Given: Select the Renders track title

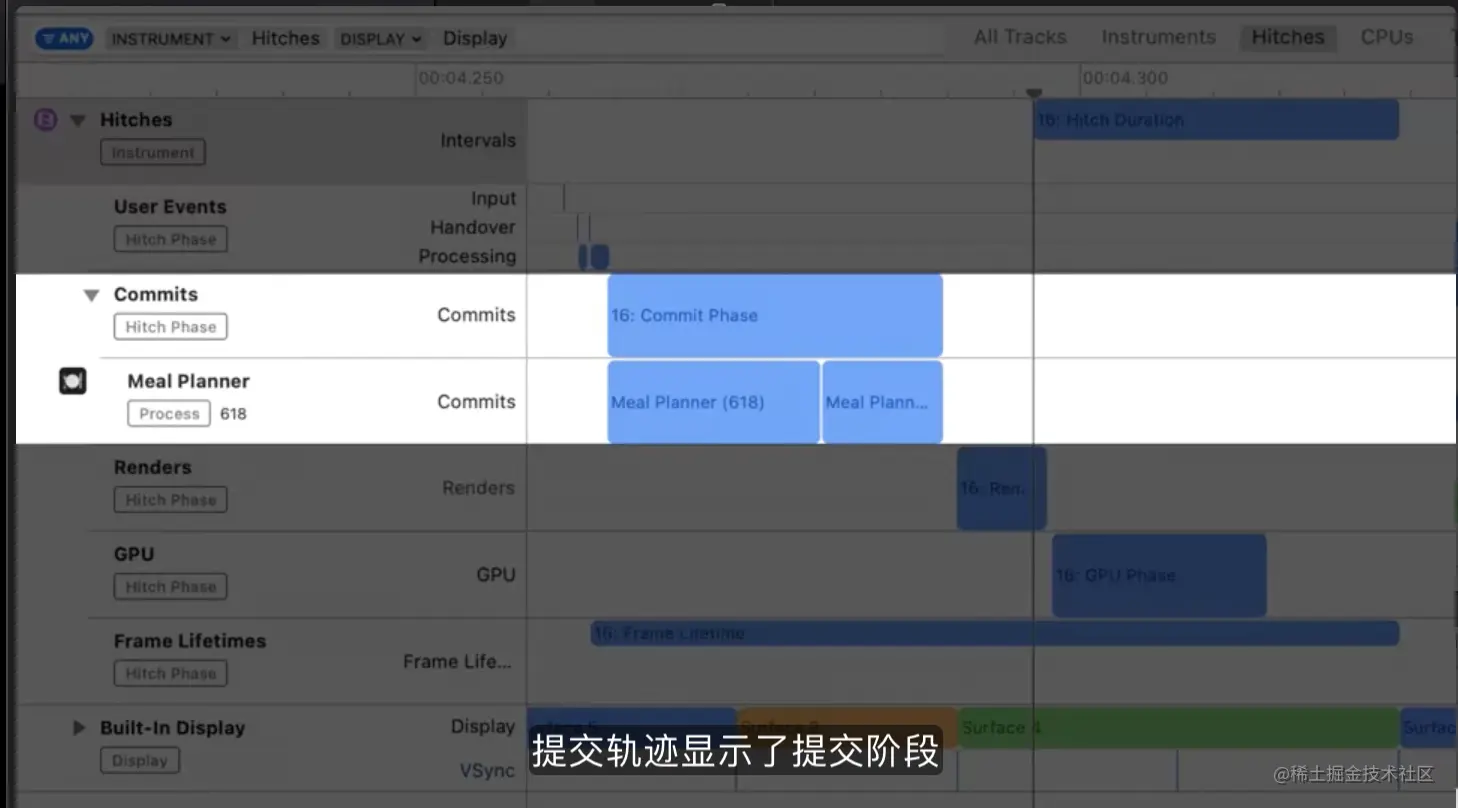Looking at the screenshot, I should coord(152,467).
